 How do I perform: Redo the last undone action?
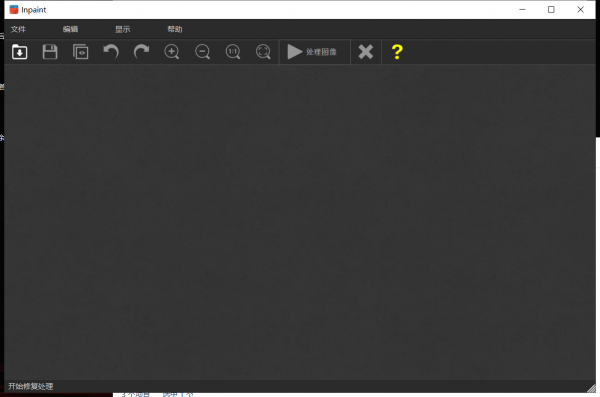coord(141,51)
